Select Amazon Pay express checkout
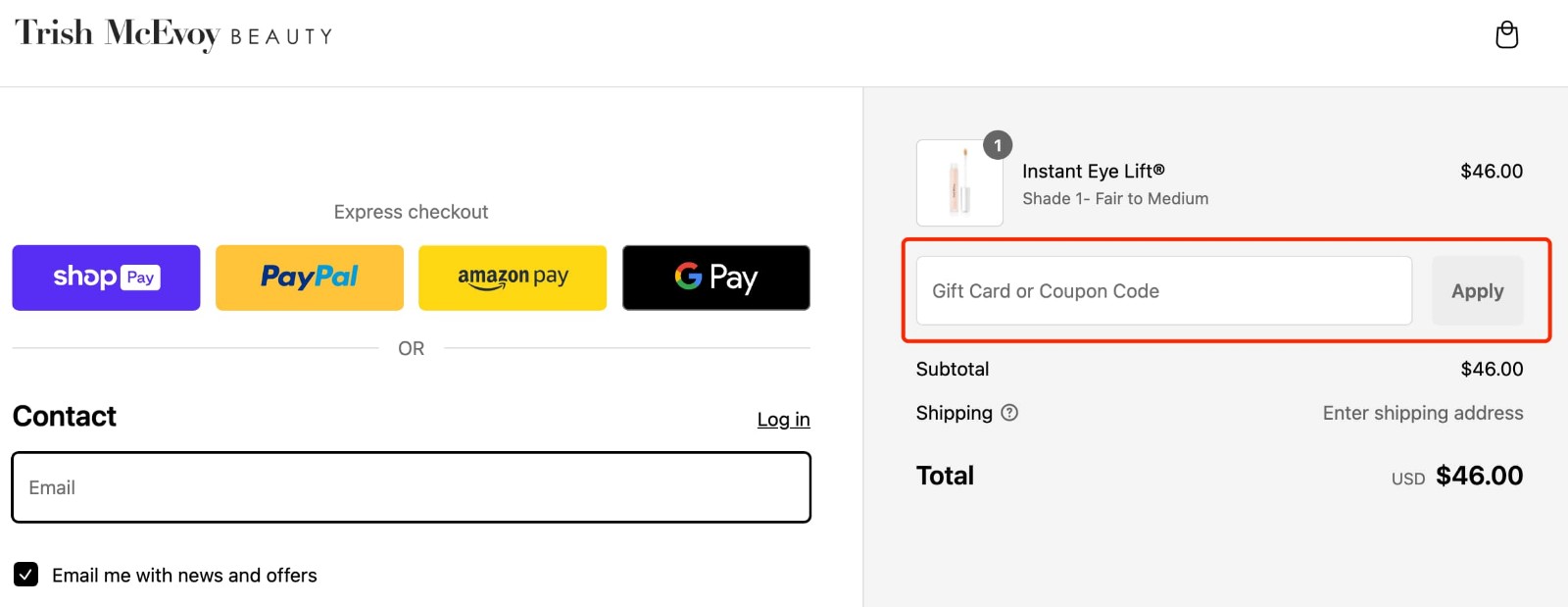The height and width of the screenshot is (607, 1568). coord(513,278)
